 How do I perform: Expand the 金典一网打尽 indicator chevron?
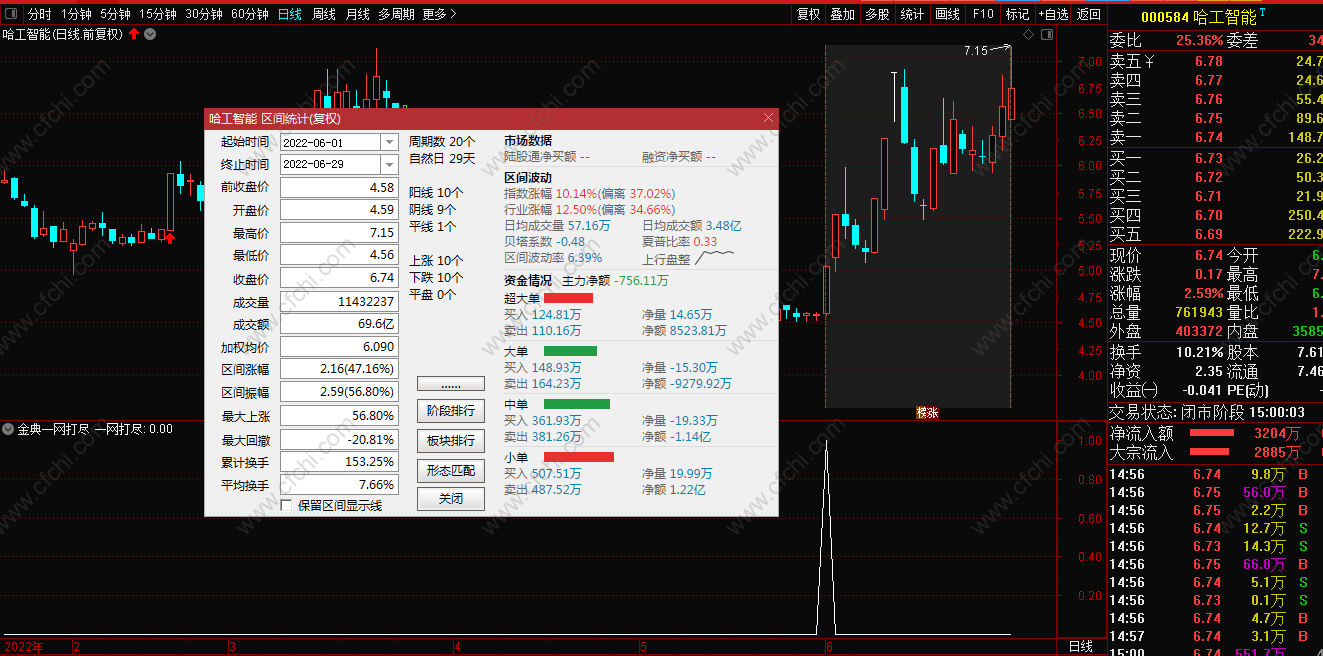(8, 429)
